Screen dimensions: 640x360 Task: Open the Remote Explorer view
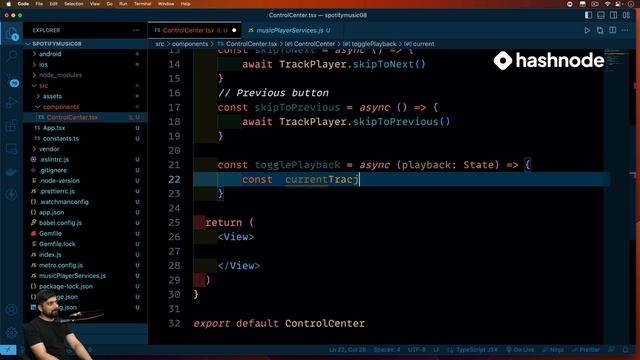[x=11, y=149]
